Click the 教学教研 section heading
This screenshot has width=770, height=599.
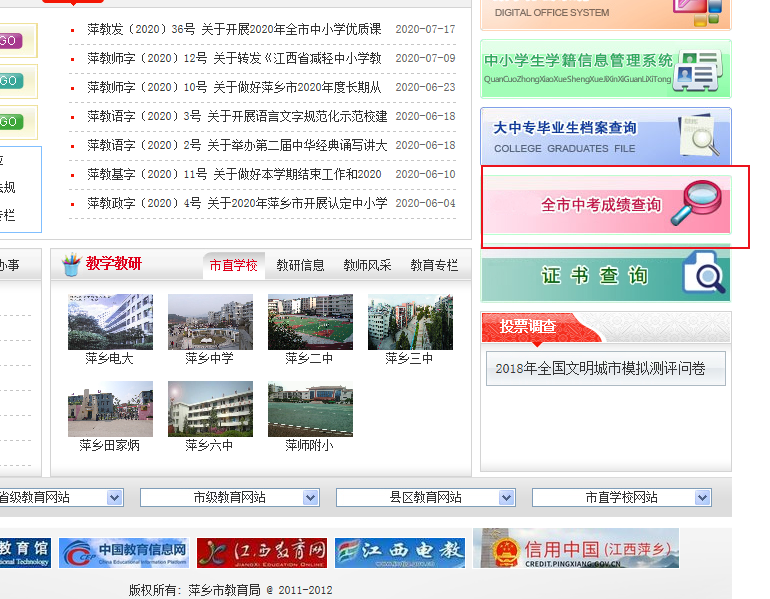click(113, 264)
